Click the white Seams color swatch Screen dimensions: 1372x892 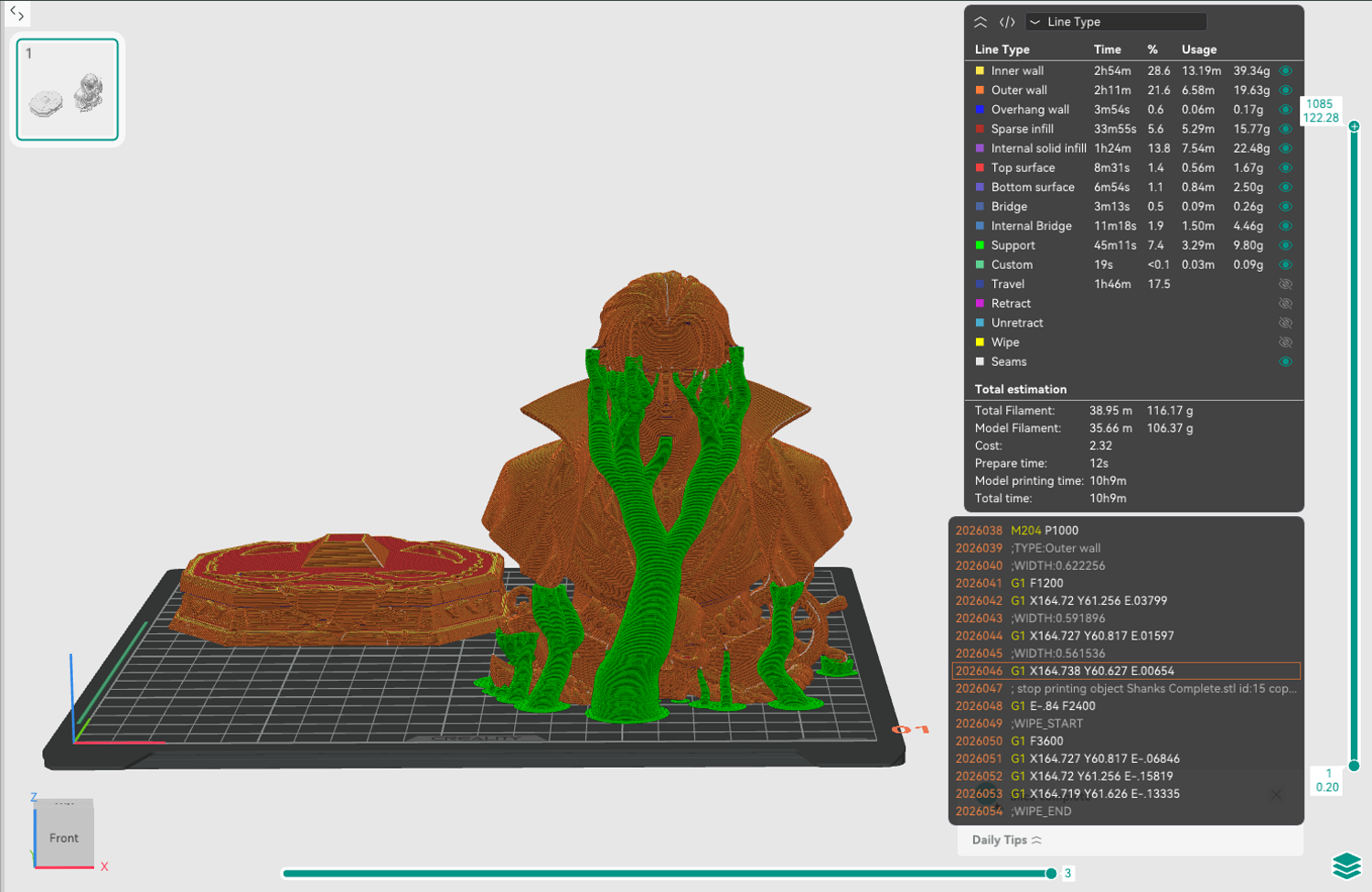coord(980,361)
